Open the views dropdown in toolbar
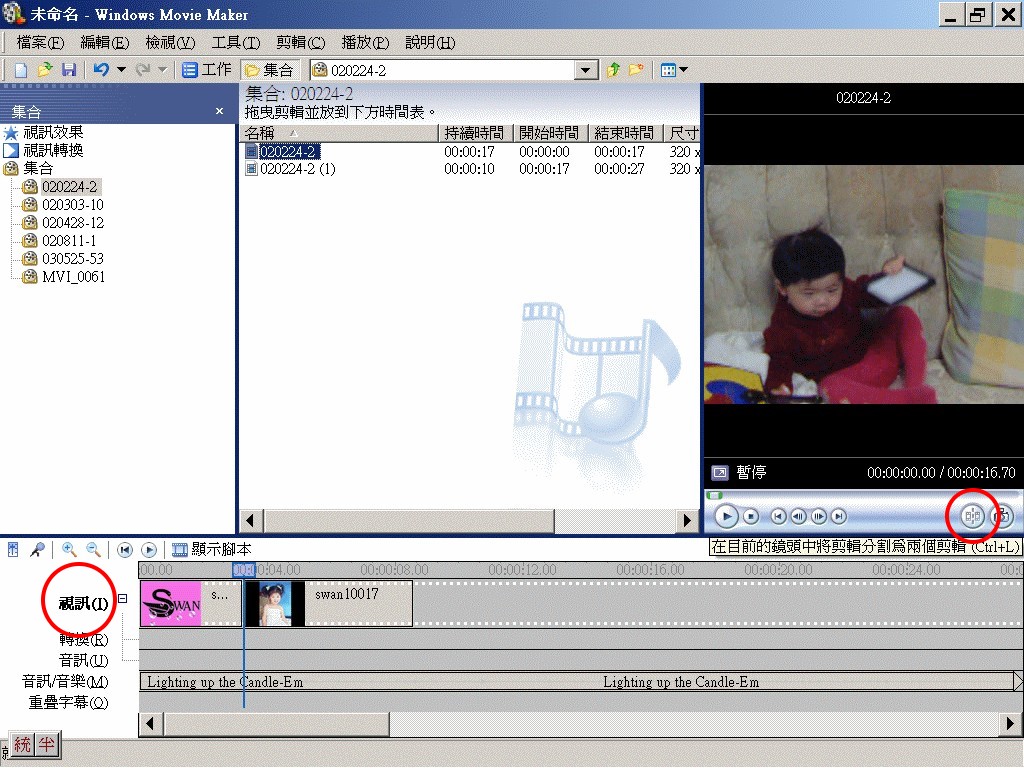1024x768 pixels. pos(674,70)
